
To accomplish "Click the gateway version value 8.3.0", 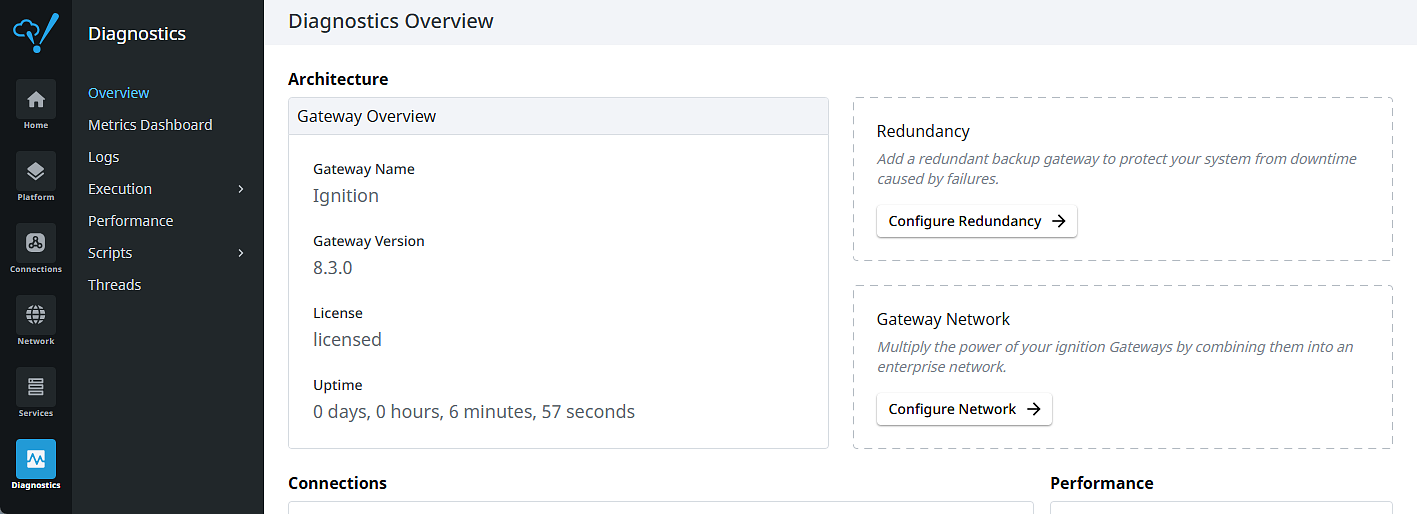I will pos(333,268).
